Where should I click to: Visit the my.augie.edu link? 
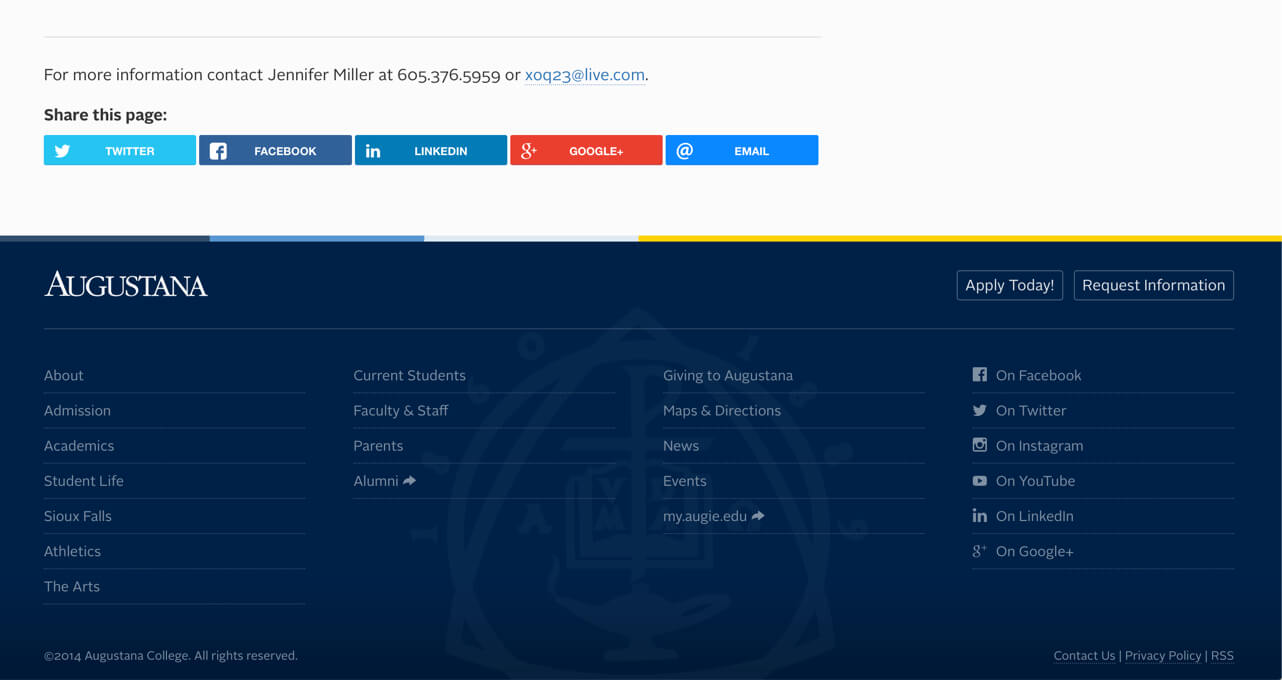coord(705,516)
